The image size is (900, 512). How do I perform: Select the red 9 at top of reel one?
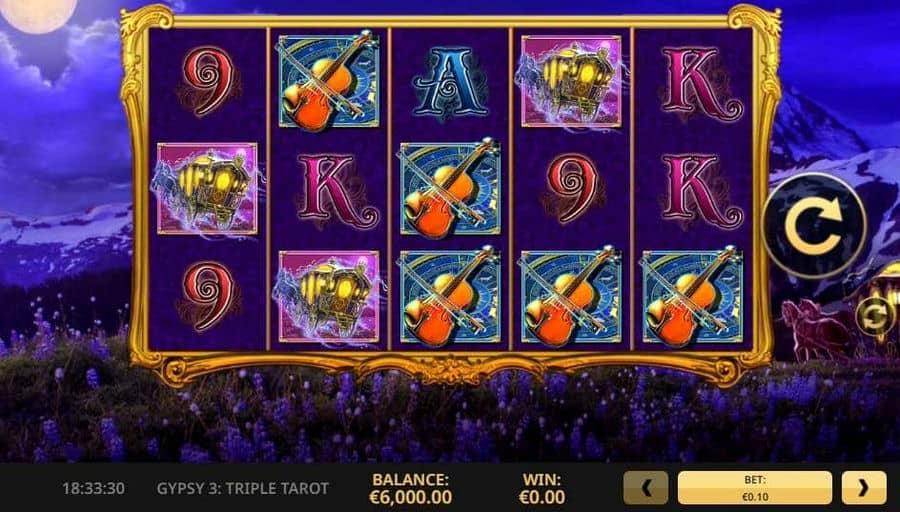tap(208, 81)
